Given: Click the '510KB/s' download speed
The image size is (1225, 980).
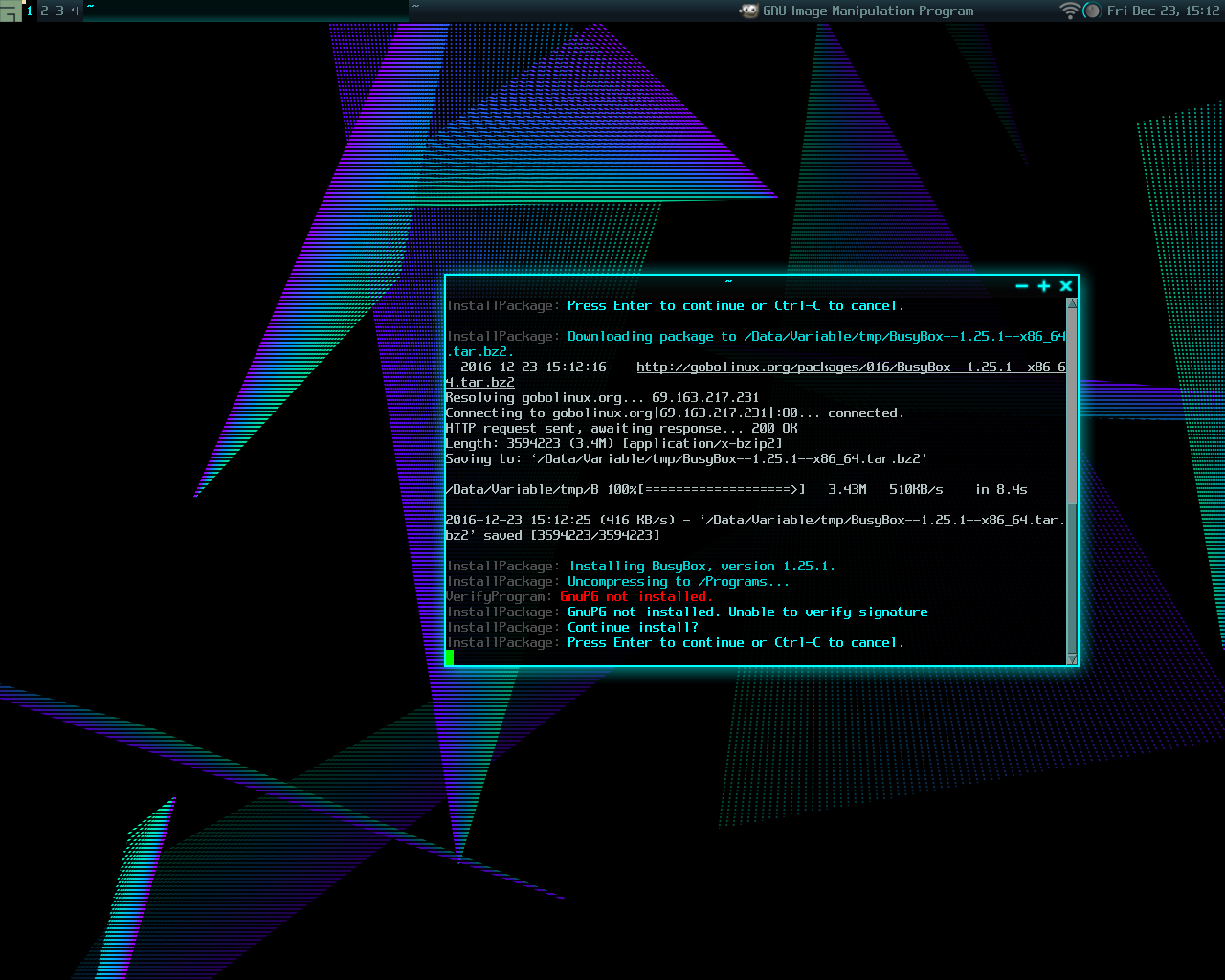Looking at the screenshot, I should (x=916, y=490).
